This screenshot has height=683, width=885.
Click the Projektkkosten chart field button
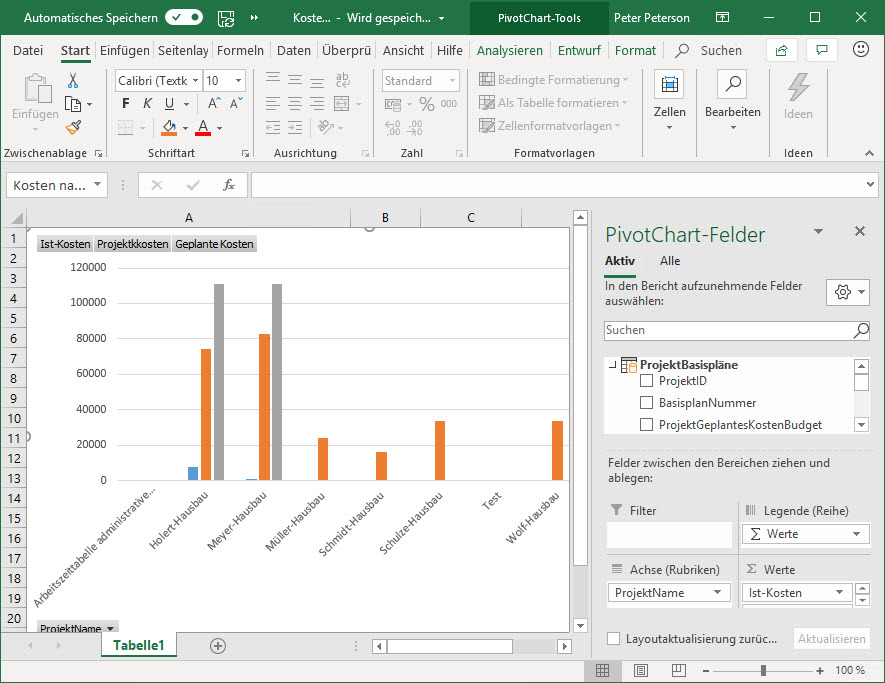pyautogui.click(x=133, y=244)
